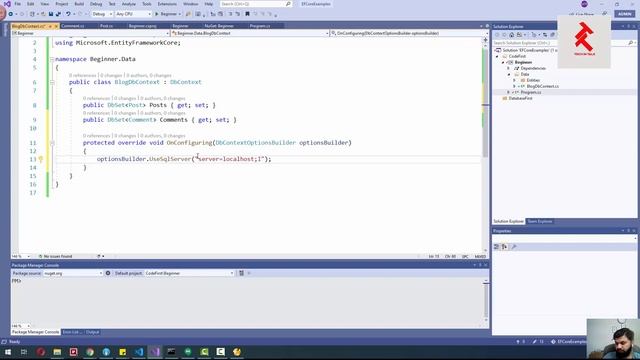The height and width of the screenshot is (360, 640).
Task: Collapse the CodeFirst folder in Solution Explorer
Action: pyautogui.click(x=498, y=56)
